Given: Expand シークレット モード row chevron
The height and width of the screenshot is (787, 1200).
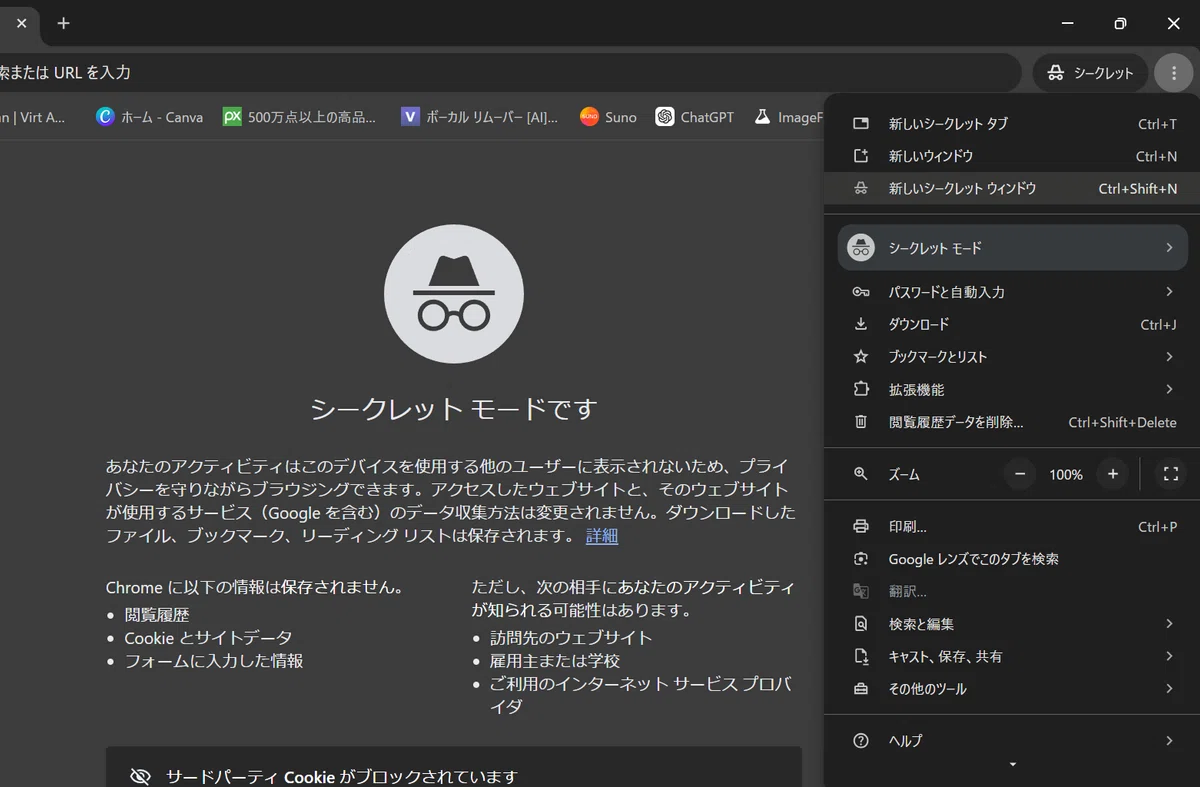Looking at the screenshot, I should pos(1169,248).
